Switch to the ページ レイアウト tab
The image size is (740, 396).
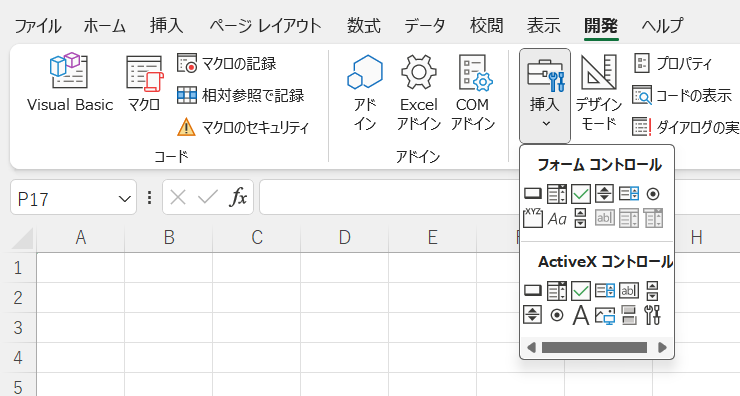[265, 25]
